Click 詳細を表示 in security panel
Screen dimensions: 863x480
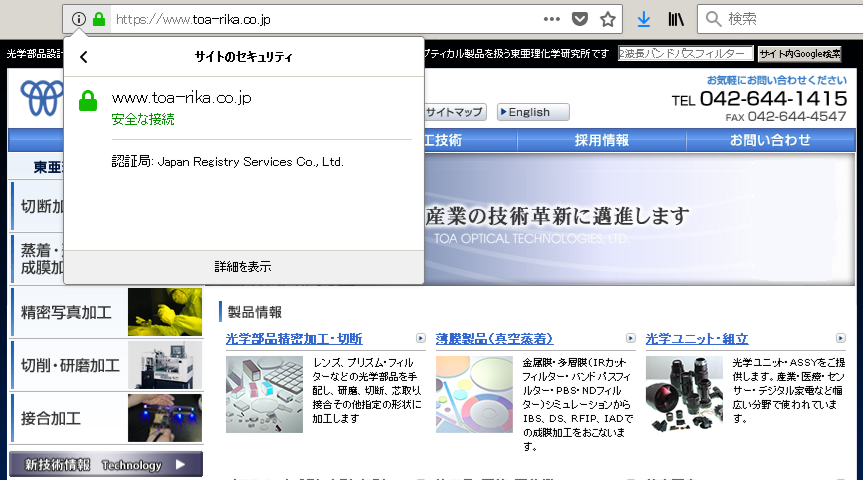click(x=243, y=267)
